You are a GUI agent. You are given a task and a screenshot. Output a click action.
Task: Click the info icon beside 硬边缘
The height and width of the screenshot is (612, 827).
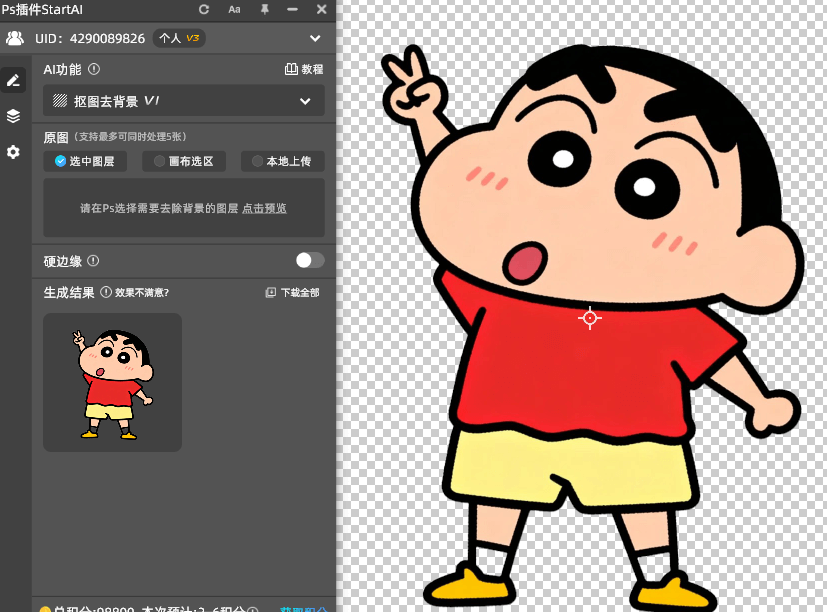[93, 260]
